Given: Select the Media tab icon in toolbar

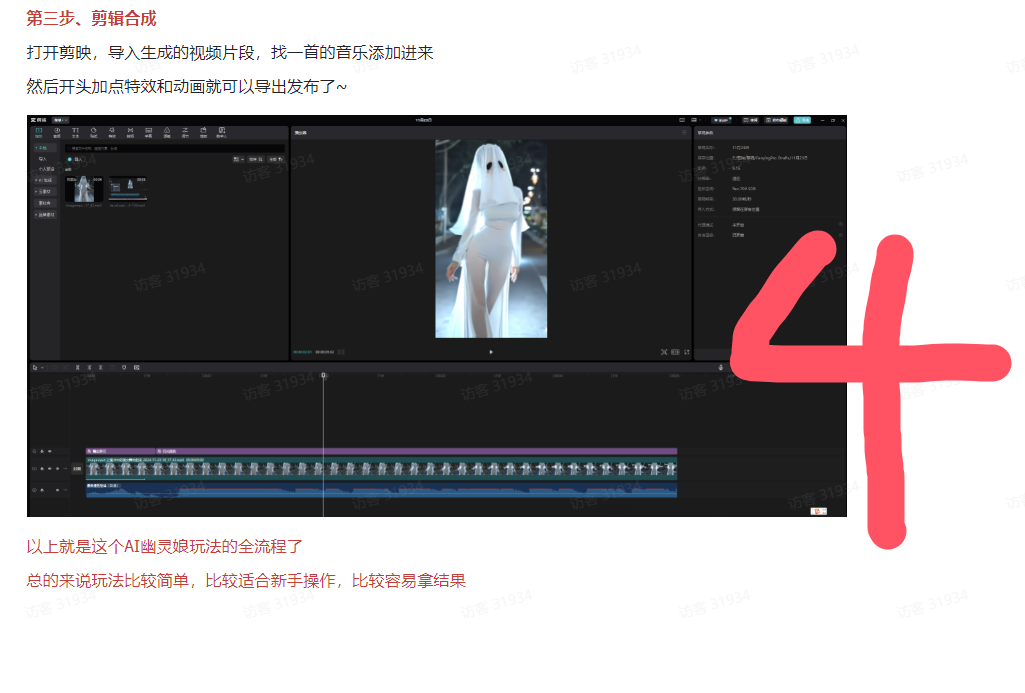Looking at the screenshot, I should click(x=39, y=132).
